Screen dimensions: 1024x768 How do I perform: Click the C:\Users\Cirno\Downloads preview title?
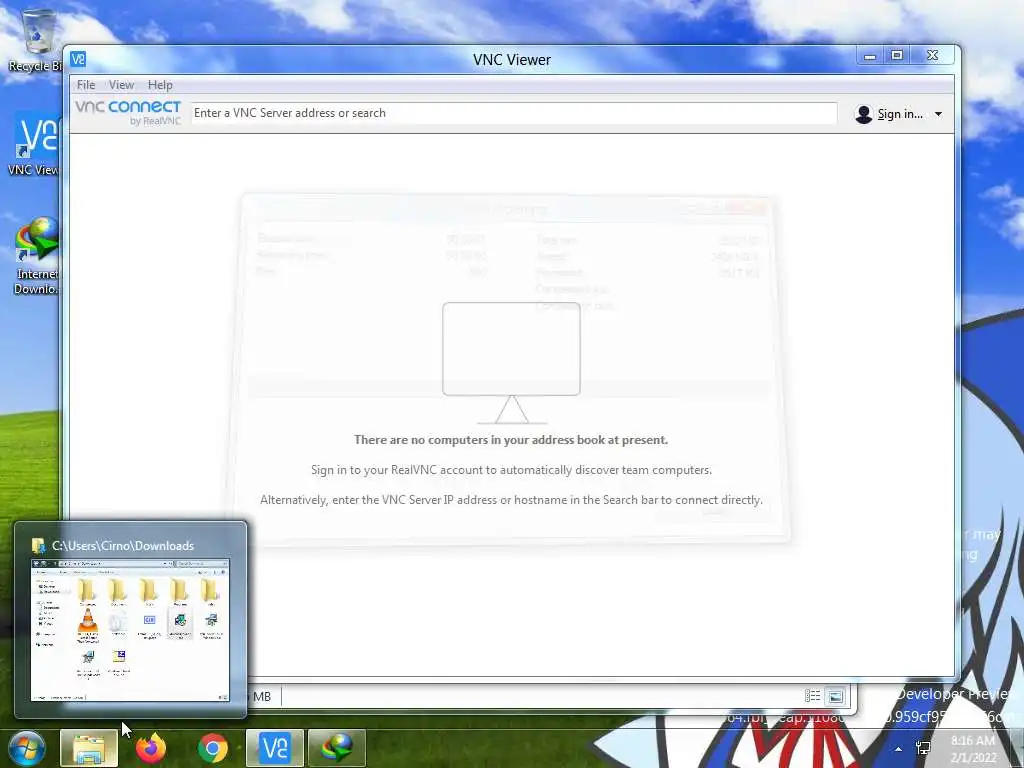(123, 545)
